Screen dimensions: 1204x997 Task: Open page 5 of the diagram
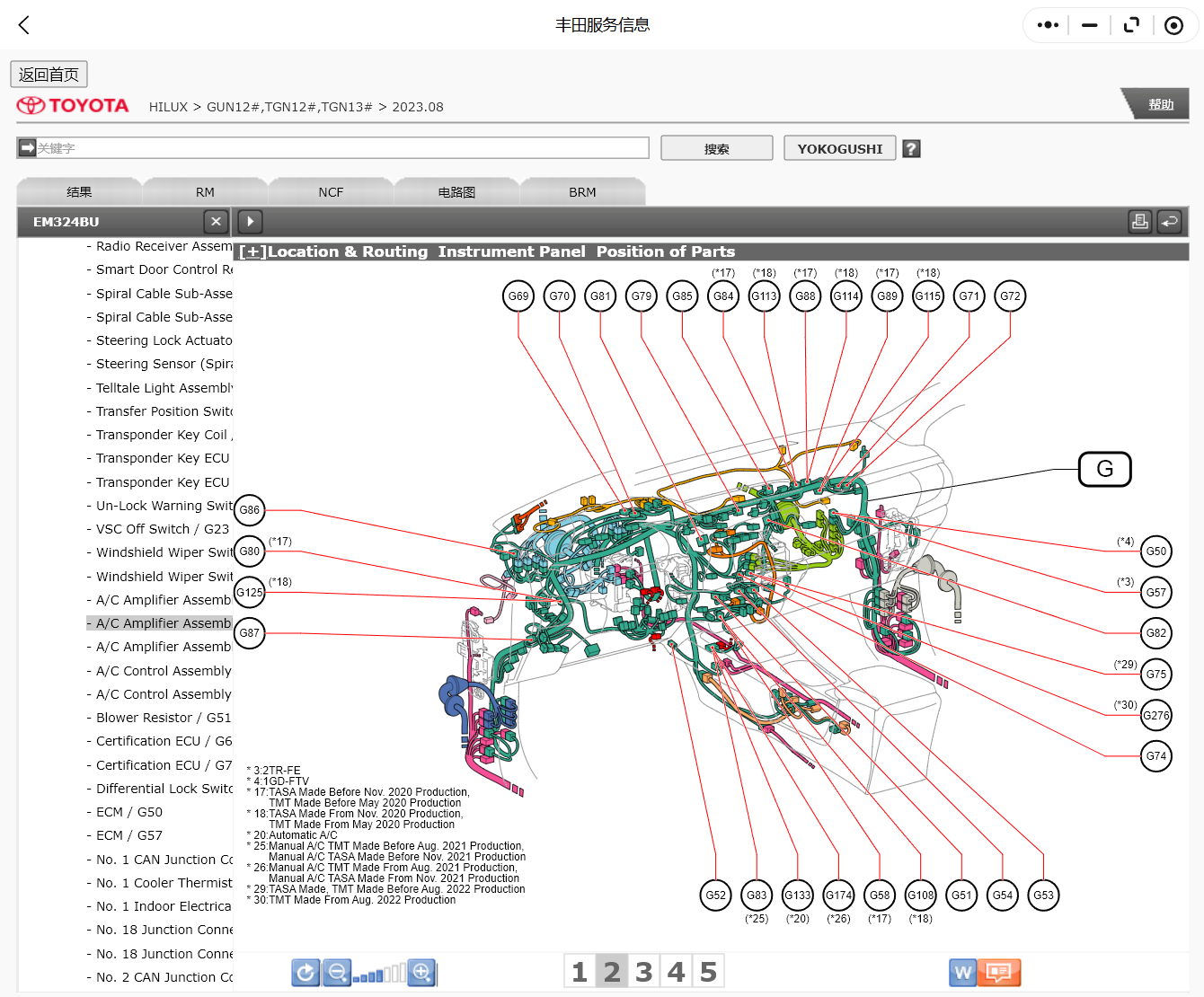coord(708,970)
